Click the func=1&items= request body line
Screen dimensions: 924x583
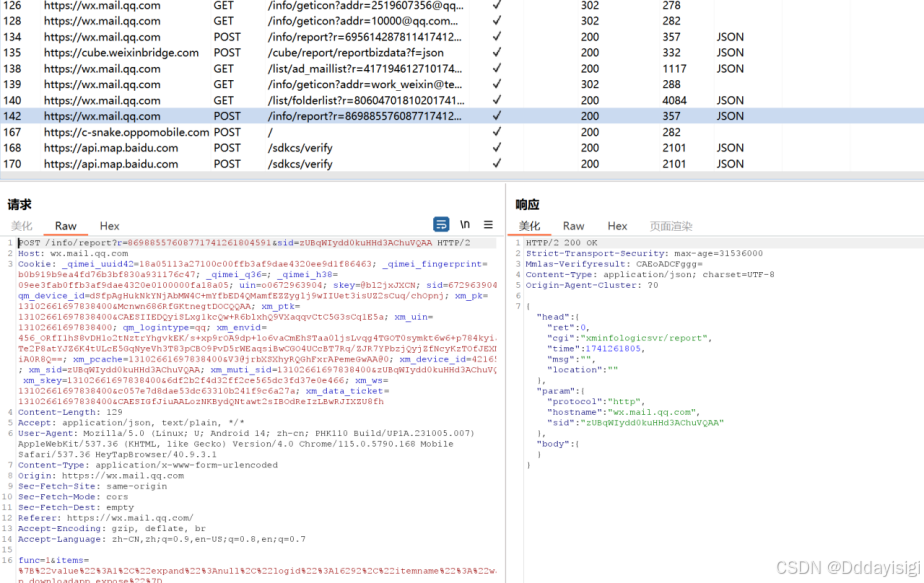54,560
